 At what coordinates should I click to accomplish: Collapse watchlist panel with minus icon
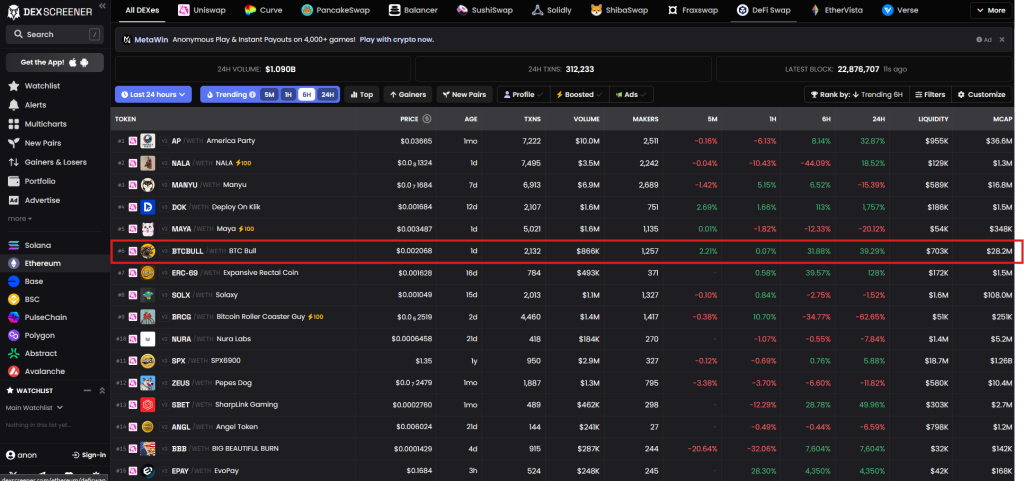pos(88,390)
